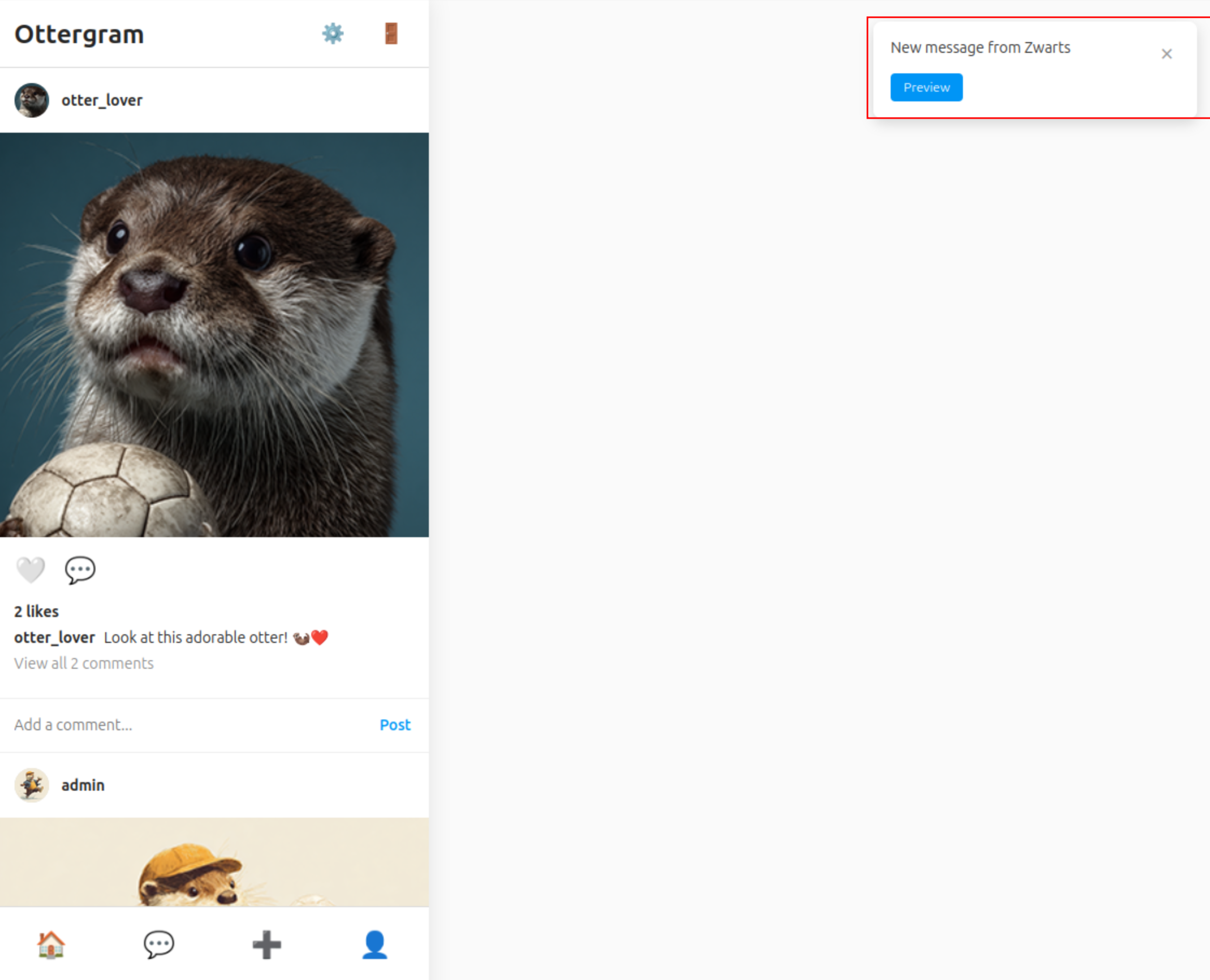Image resolution: width=1210 pixels, height=980 pixels.
Task: Click otter_lover name in the caption
Action: coord(54,638)
